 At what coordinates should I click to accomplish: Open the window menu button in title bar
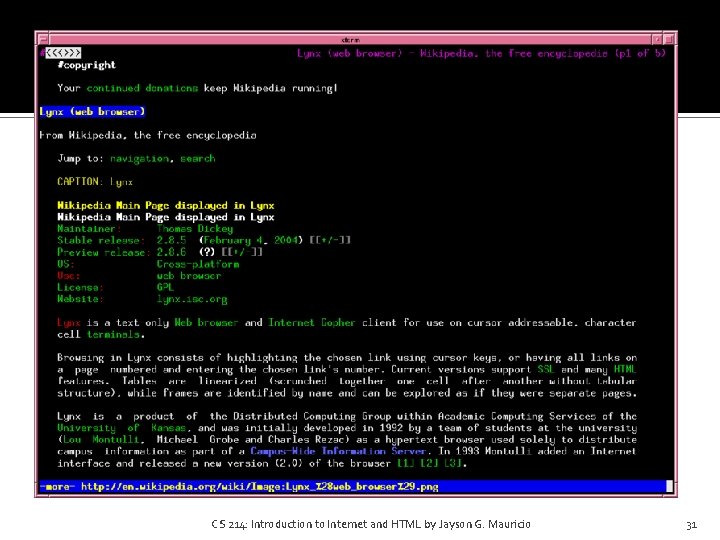(43, 39)
